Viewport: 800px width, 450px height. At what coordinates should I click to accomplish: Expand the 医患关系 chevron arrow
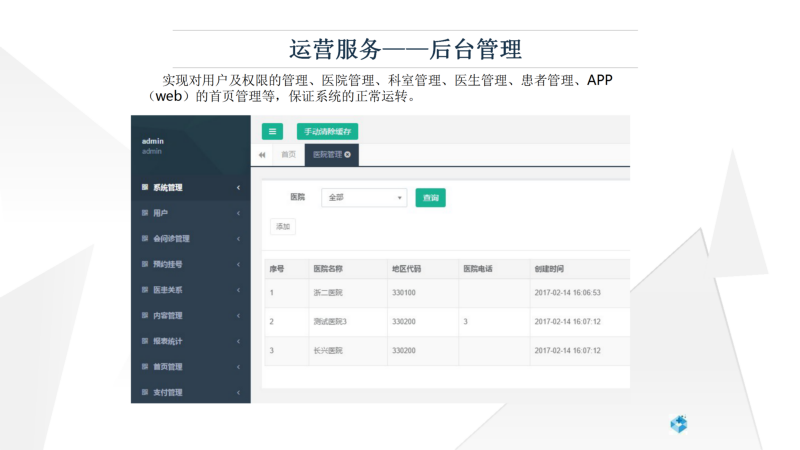pos(238,290)
